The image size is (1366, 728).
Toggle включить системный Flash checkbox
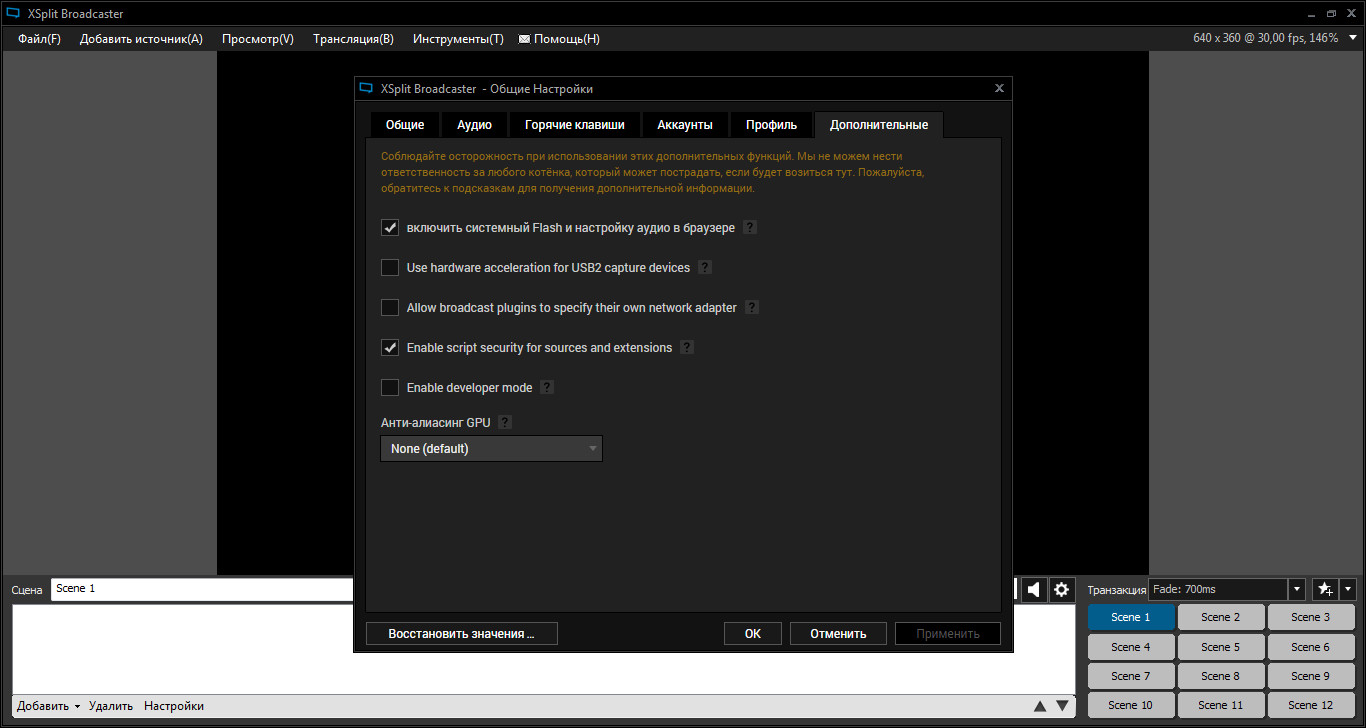390,228
